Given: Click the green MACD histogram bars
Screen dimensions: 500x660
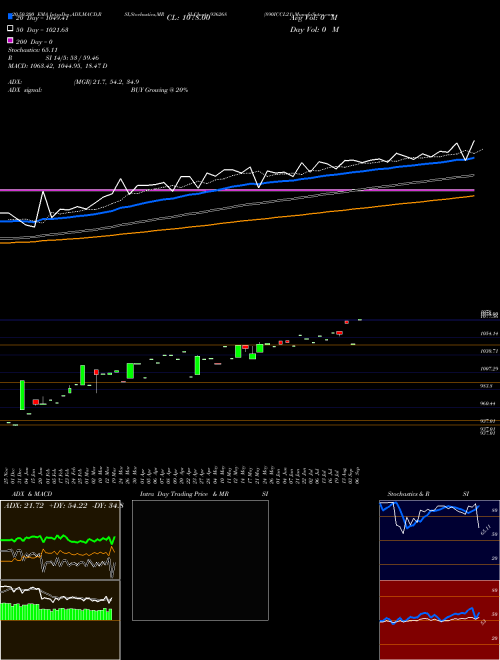Looking at the screenshot, I should coord(56,612).
